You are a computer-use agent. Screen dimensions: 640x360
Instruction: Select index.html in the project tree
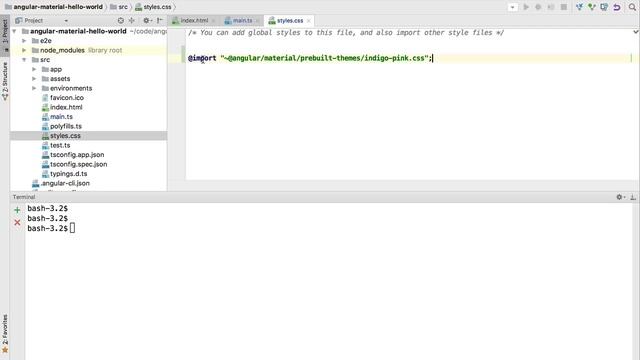pyautogui.click(x=66, y=107)
